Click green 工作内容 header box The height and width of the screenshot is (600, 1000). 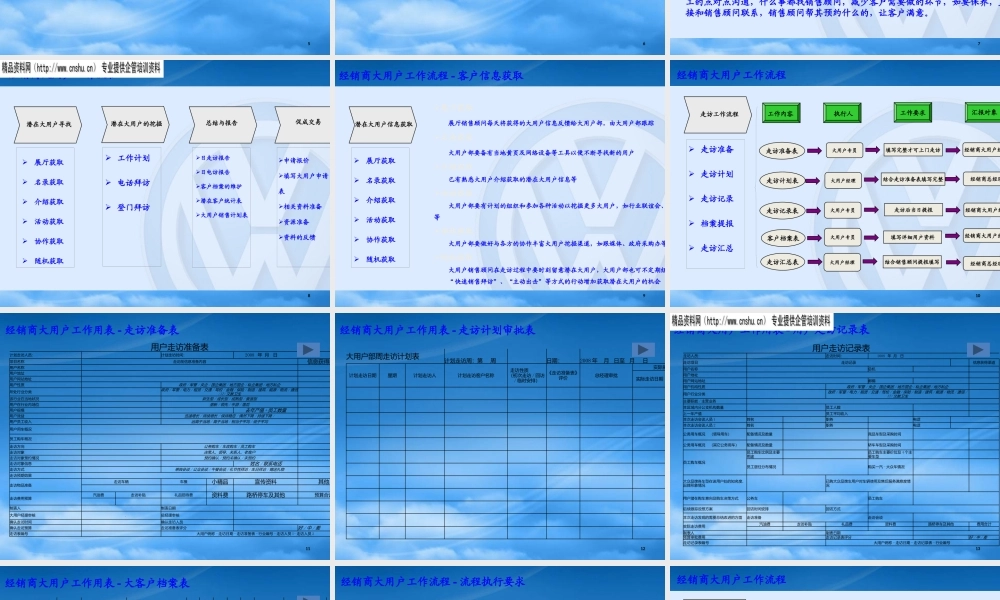tap(781, 113)
